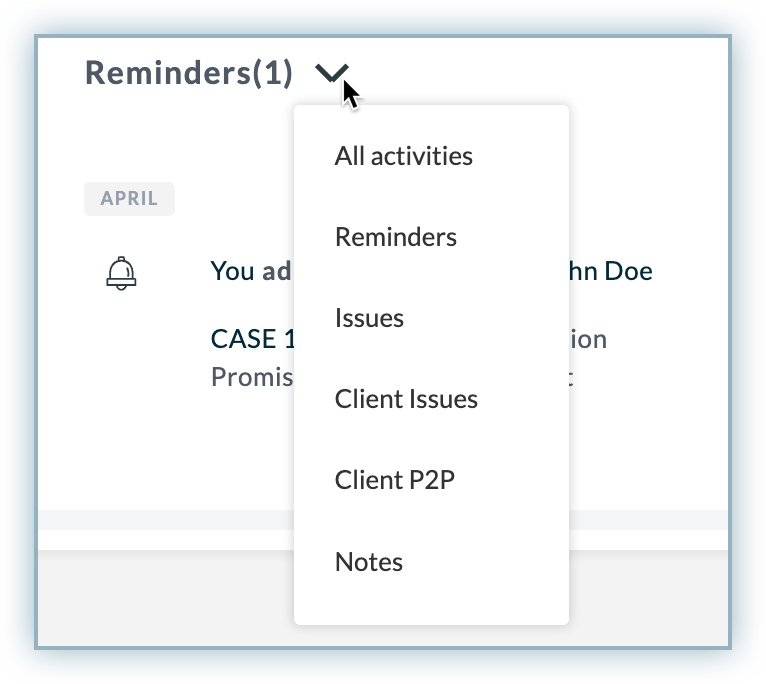Click the 'You ad…' reminder entry text
Viewport: 766px width, 684px height.
[251, 271]
